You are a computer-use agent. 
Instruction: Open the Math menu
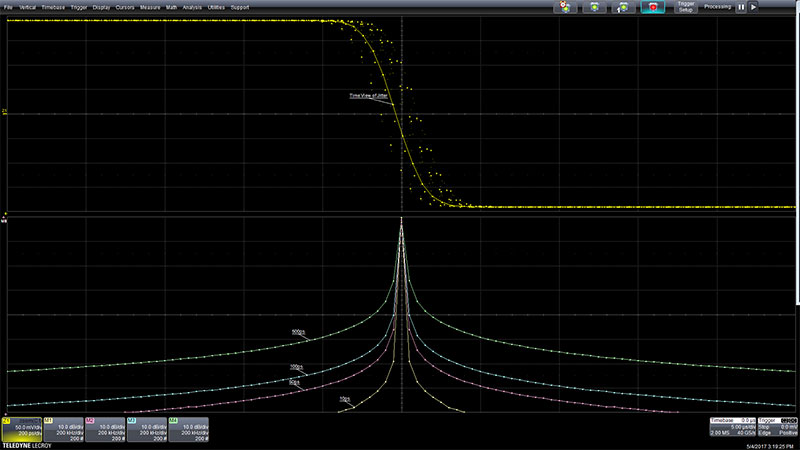(x=172, y=6)
